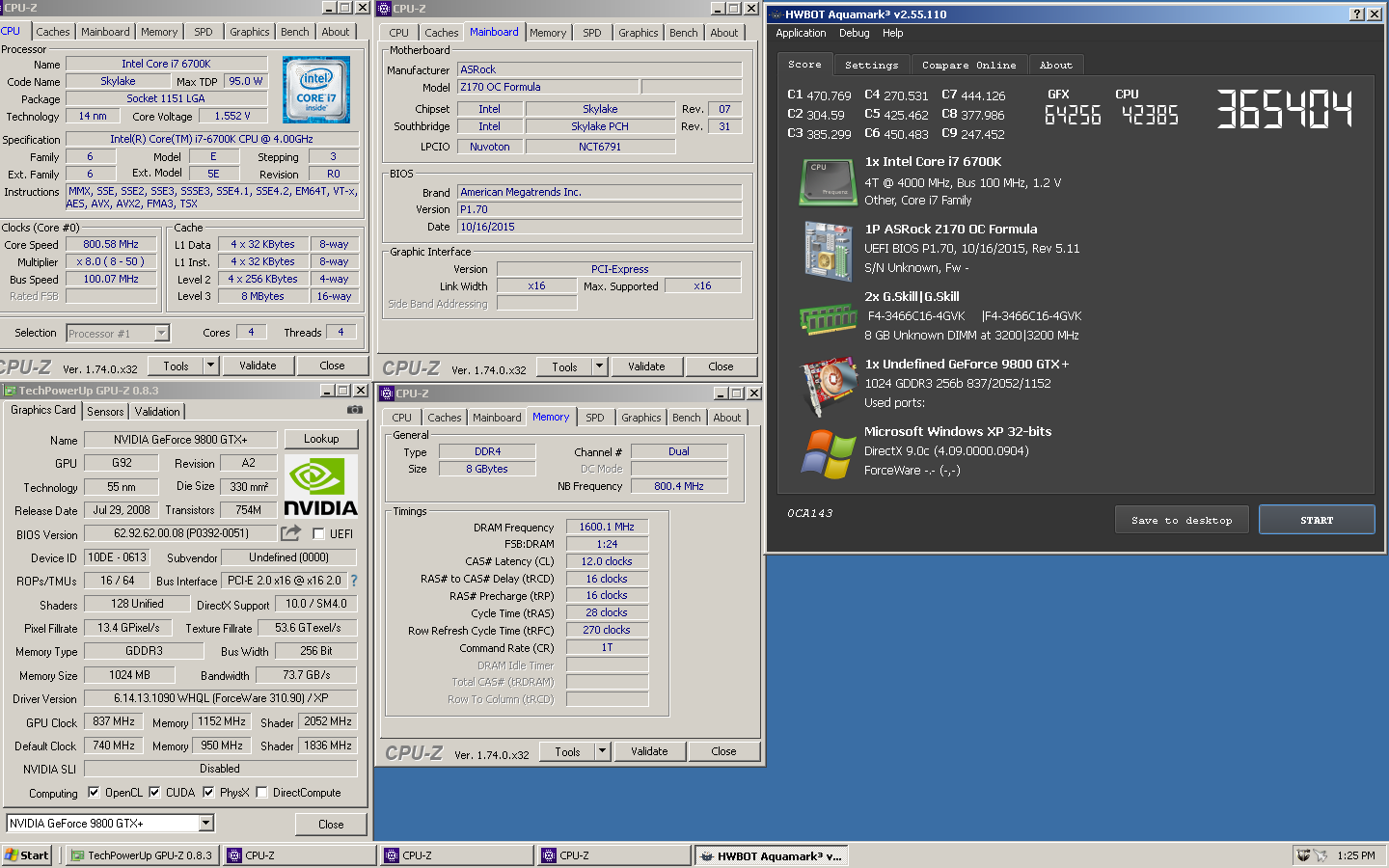
Task: Click Validate in the CPU tab window
Action: click(258, 366)
